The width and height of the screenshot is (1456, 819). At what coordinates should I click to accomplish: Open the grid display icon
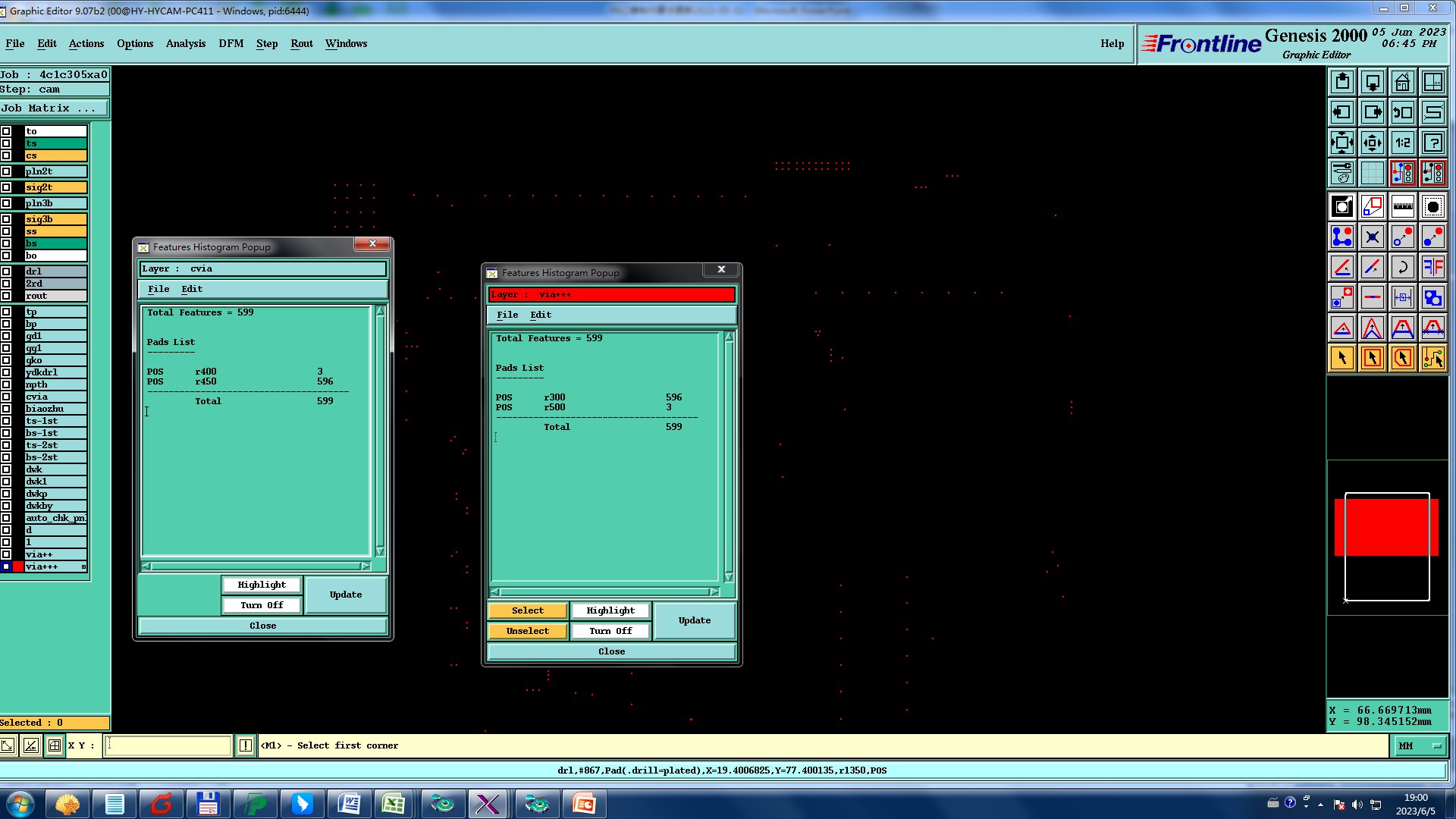click(1372, 173)
